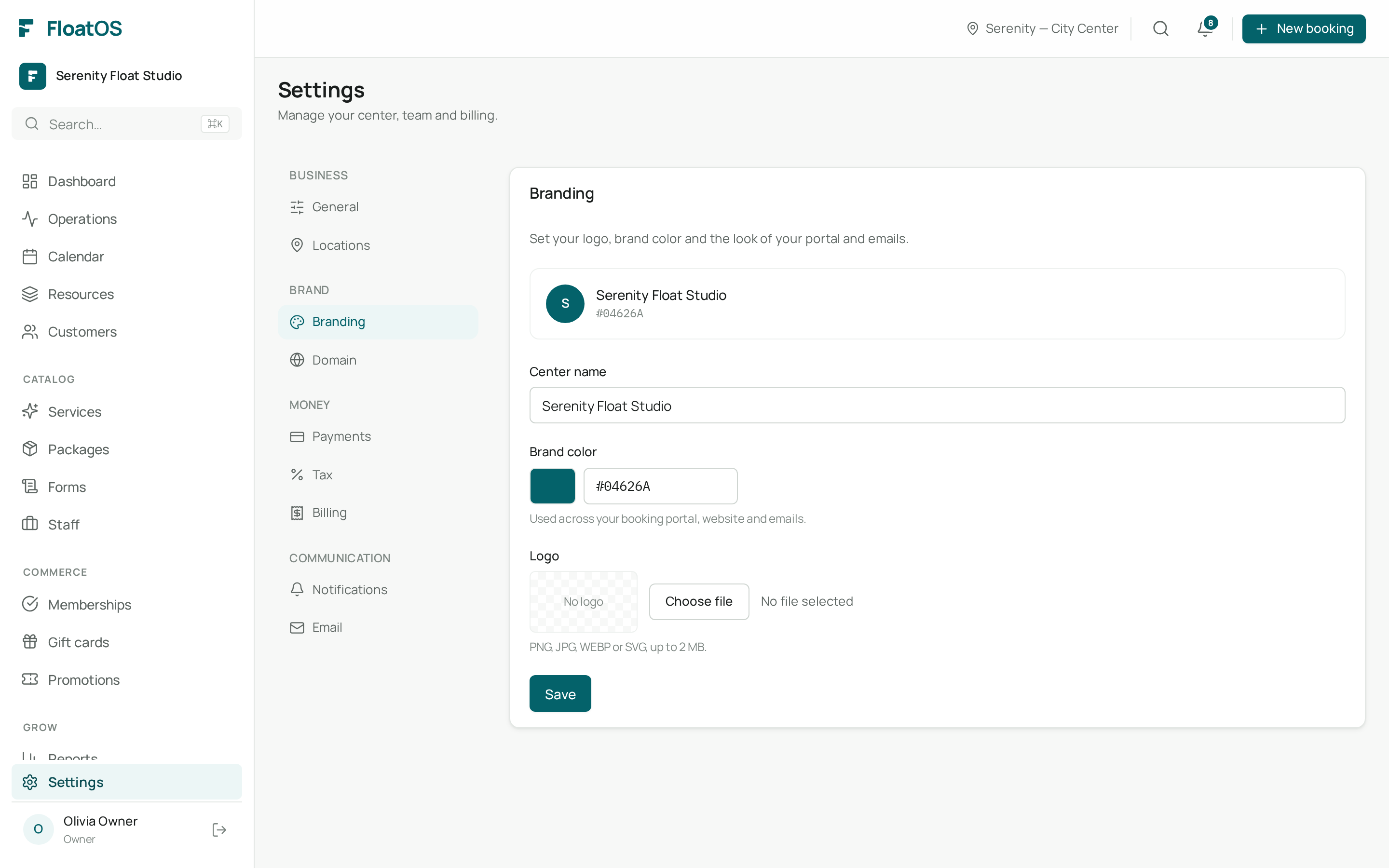Click the Olivia Owner profile name
The width and height of the screenshot is (1389, 868).
click(100, 821)
